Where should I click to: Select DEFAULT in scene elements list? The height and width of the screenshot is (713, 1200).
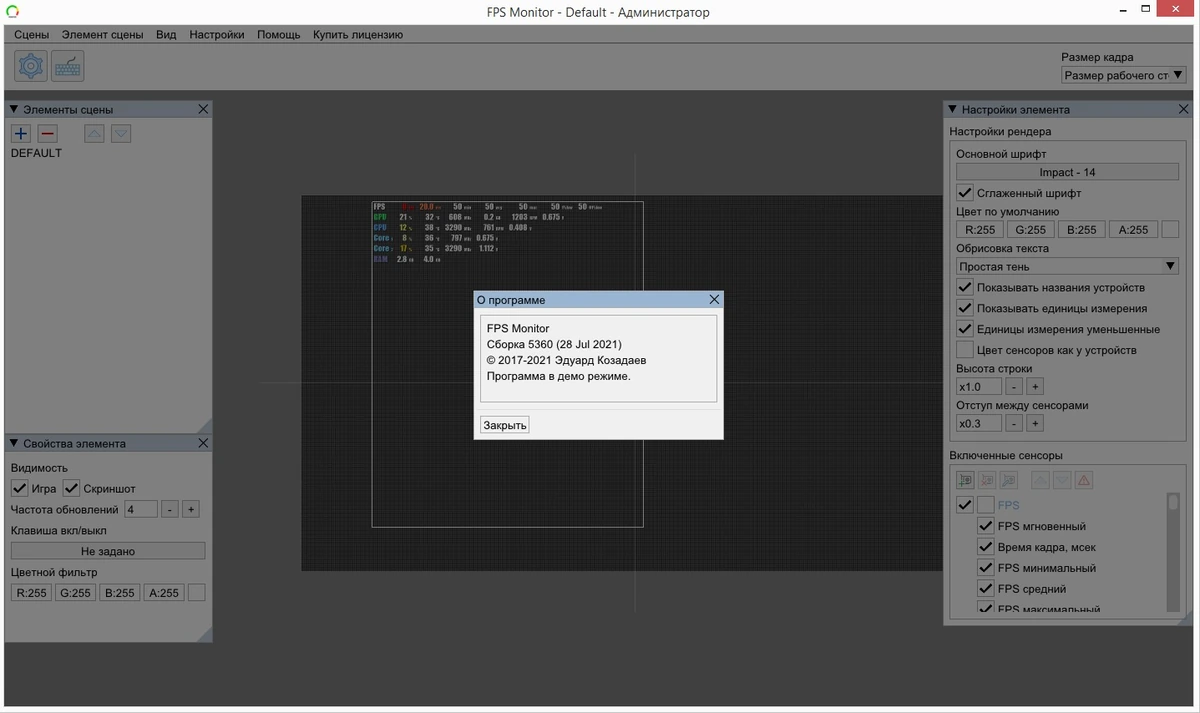pos(36,153)
